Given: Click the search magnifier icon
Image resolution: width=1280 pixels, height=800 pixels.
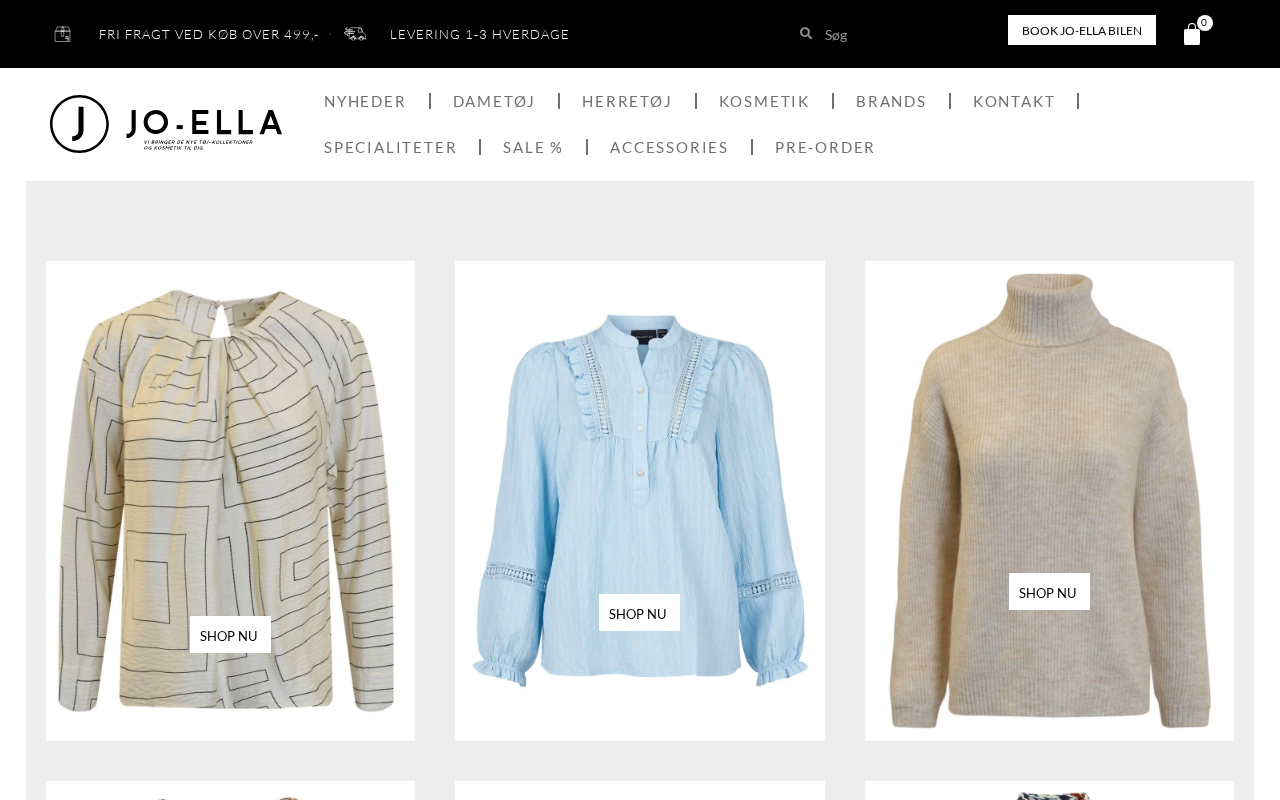Looking at the screenshot, I should (x=806, y=33).
